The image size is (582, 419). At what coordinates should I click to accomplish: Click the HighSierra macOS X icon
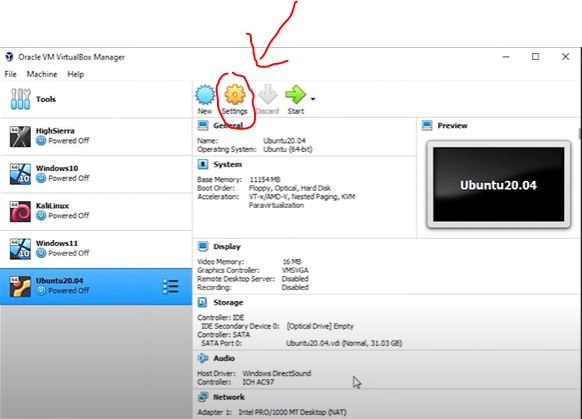click(20, 137)
